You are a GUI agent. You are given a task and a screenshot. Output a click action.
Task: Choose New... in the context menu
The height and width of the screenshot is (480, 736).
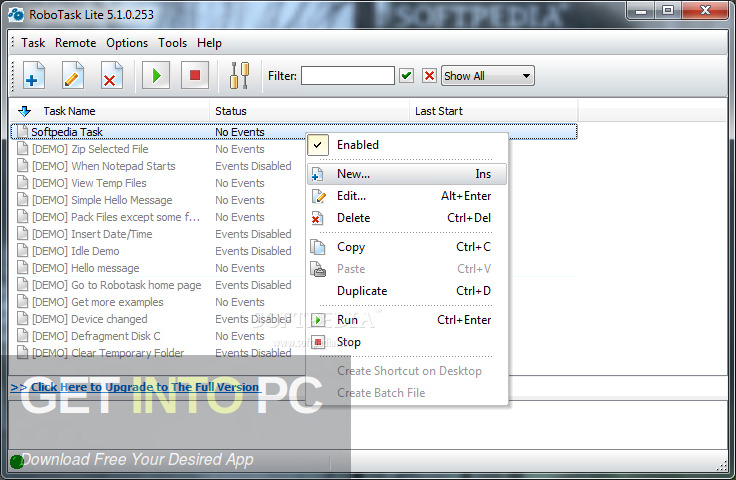407,174
